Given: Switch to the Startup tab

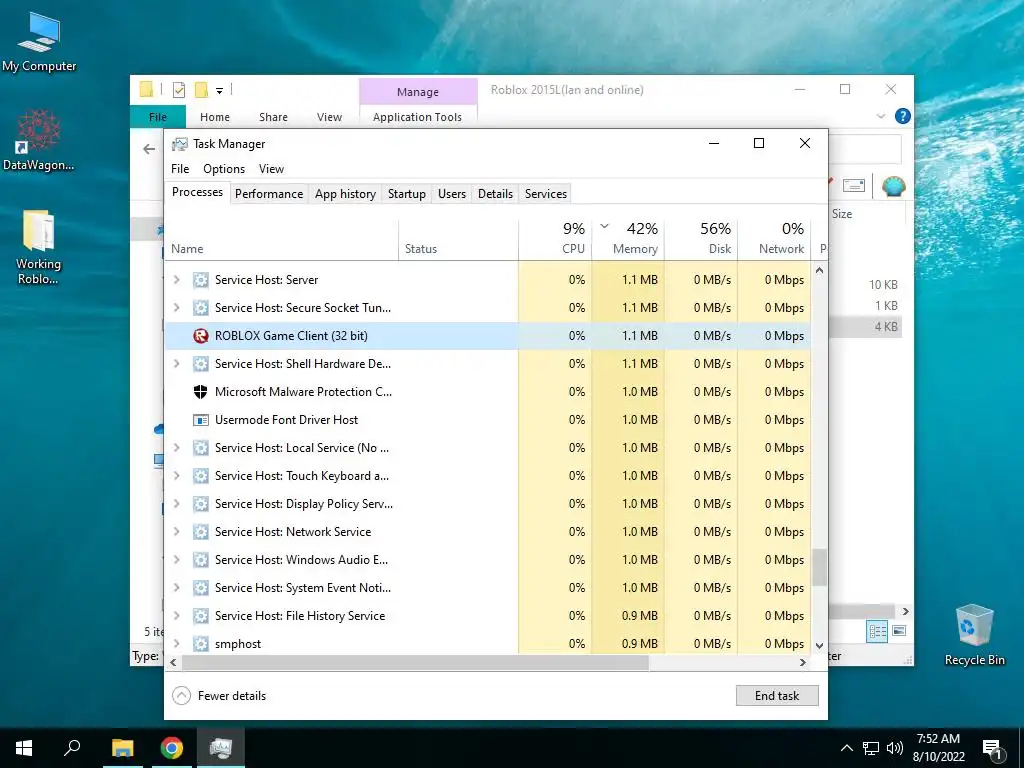Looking at the screenshot, I should click(407, 194).
